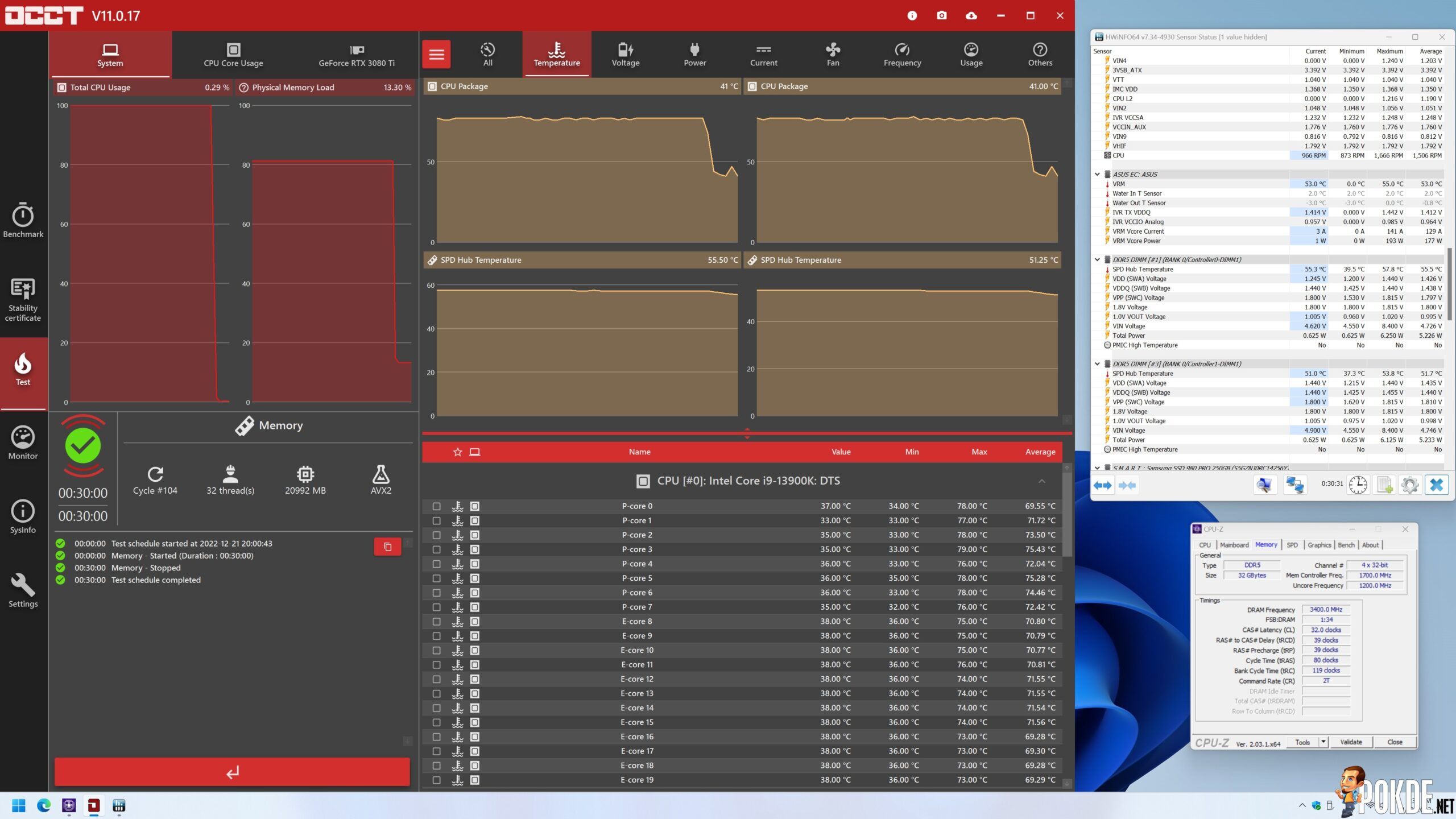Click the monitor column header icon
This screenshot has width=1456, height=819.
click(474, 452)
